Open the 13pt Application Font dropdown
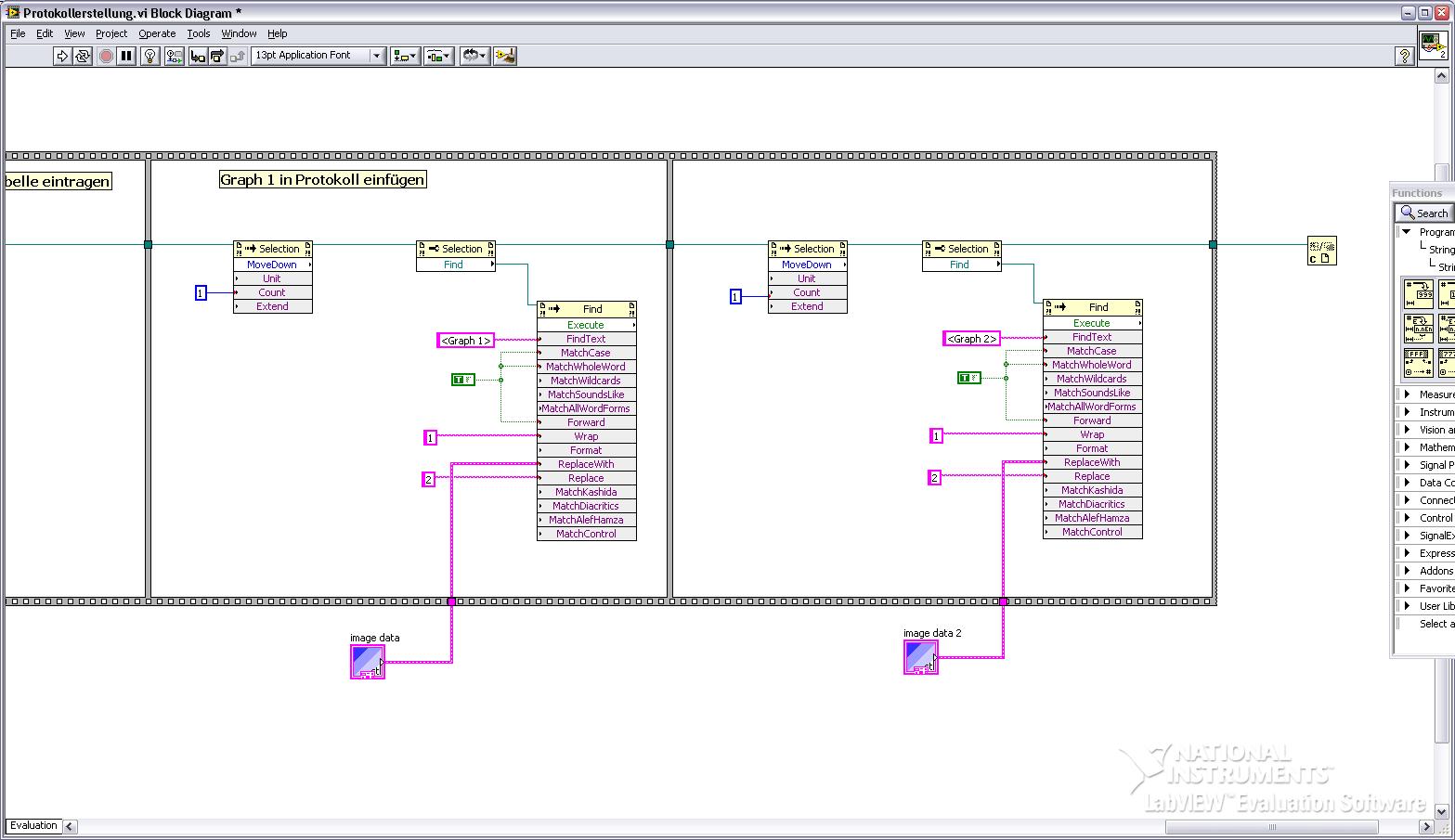Screen dimensions: 1455x840 (318, 56)
